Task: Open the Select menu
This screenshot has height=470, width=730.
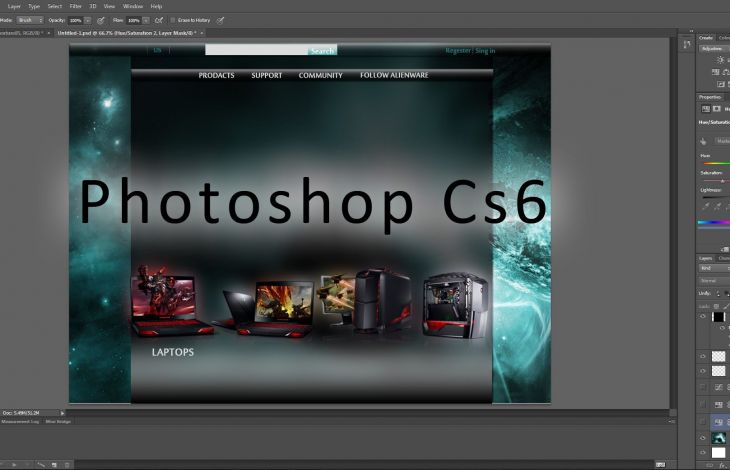Action: click(54, 7)
